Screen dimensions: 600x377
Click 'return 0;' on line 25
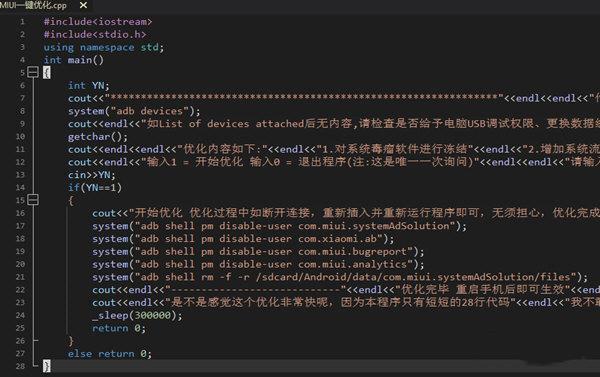[x=119, y=328]
